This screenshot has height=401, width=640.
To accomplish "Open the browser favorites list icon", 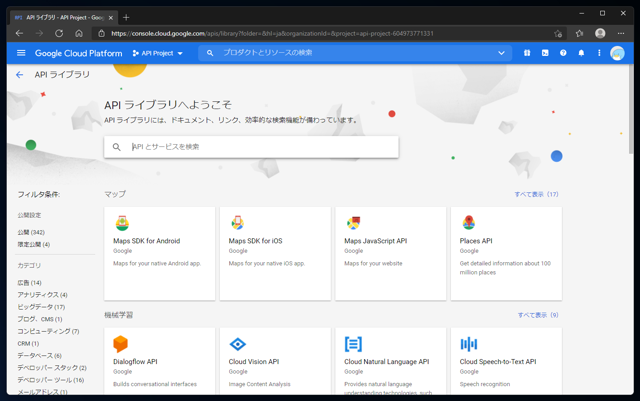I will click(579, 33).
